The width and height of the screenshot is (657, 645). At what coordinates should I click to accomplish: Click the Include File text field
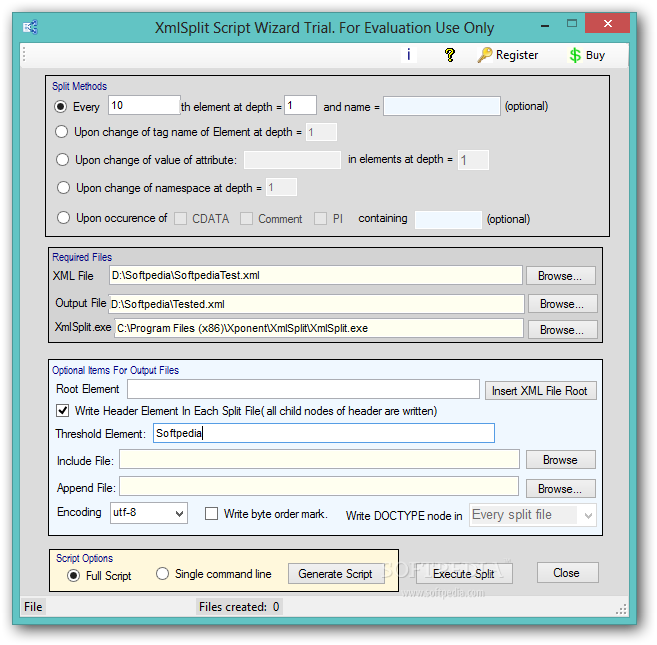(x=319, y=459)
